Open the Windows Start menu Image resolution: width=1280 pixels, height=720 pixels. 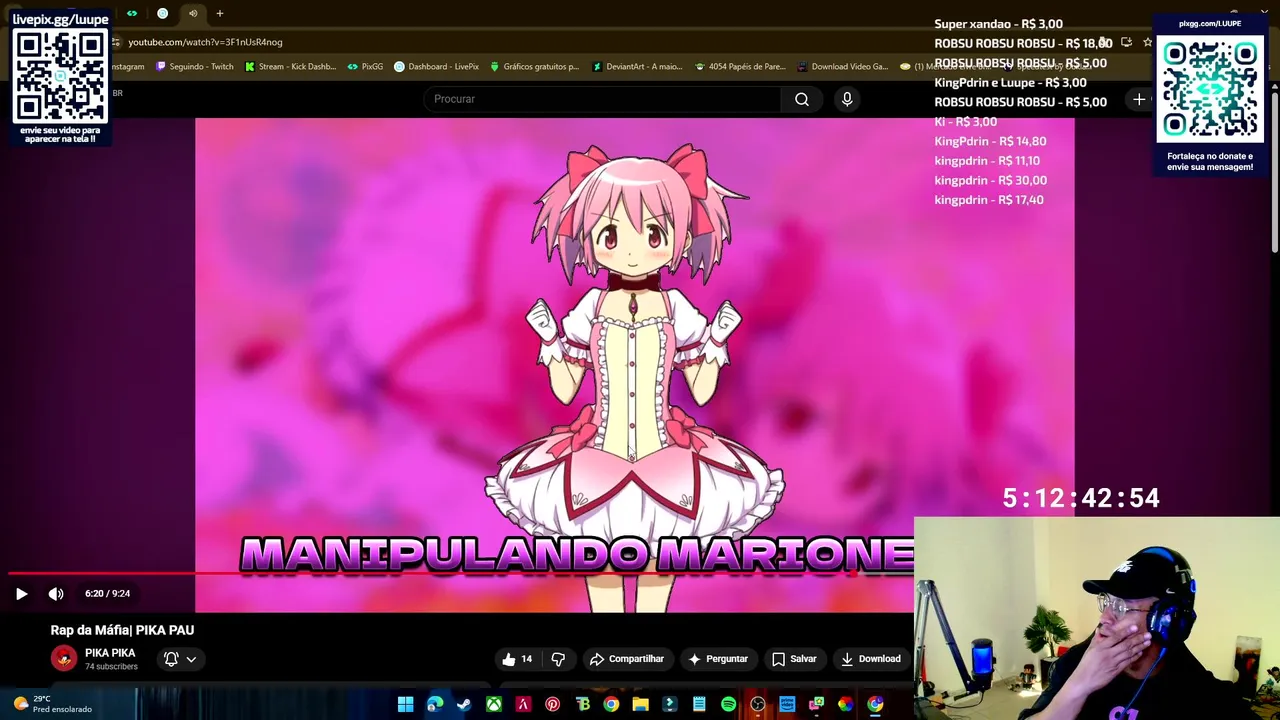(x=405, y=705)
